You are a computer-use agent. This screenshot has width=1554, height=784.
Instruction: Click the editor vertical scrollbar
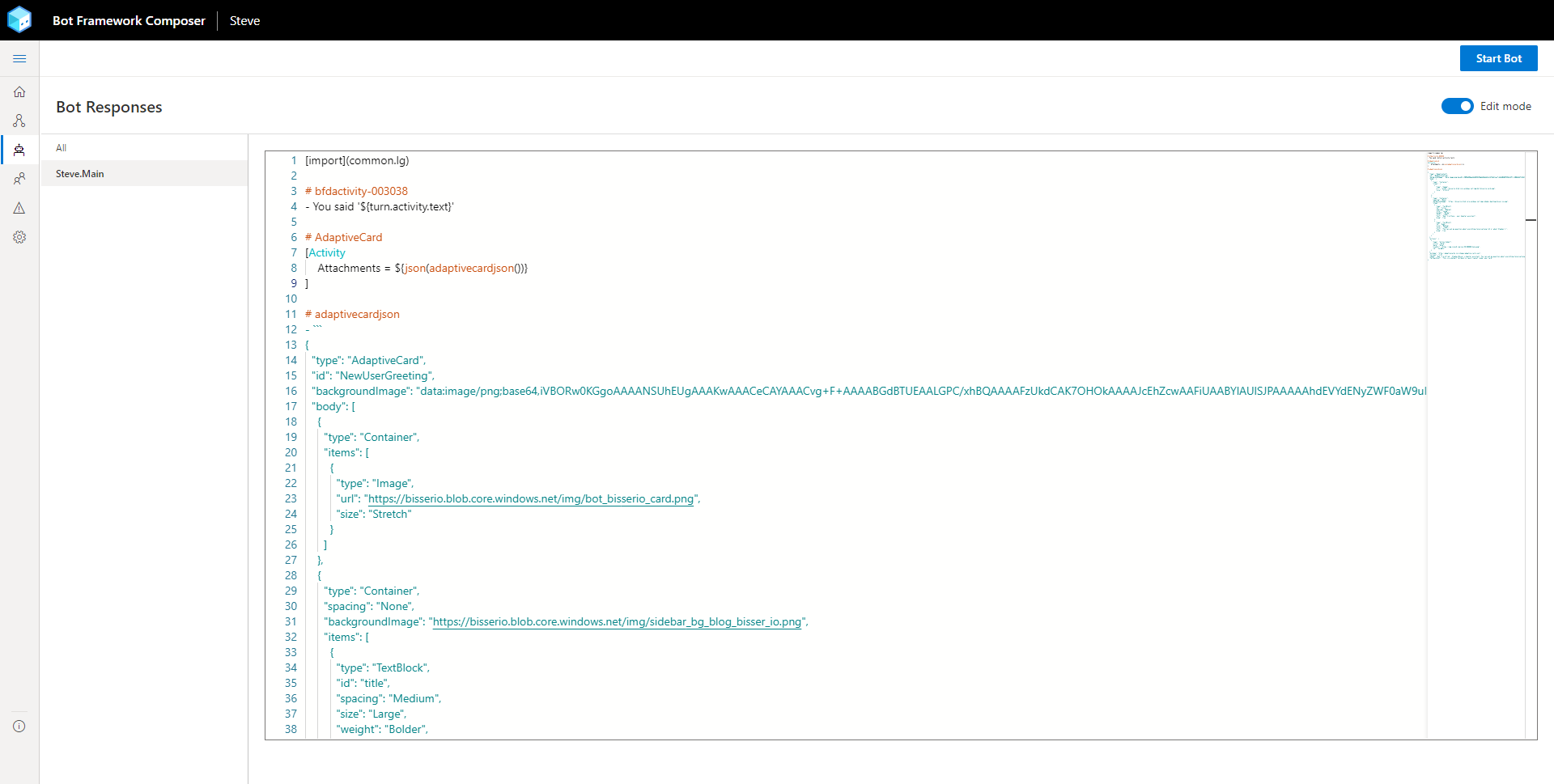coord(1531,445)
